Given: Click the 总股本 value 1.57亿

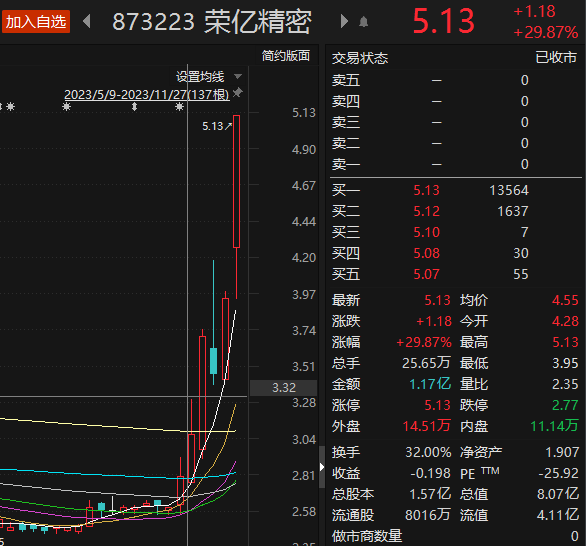Looking at the screenshot, I should click(430, 494).
